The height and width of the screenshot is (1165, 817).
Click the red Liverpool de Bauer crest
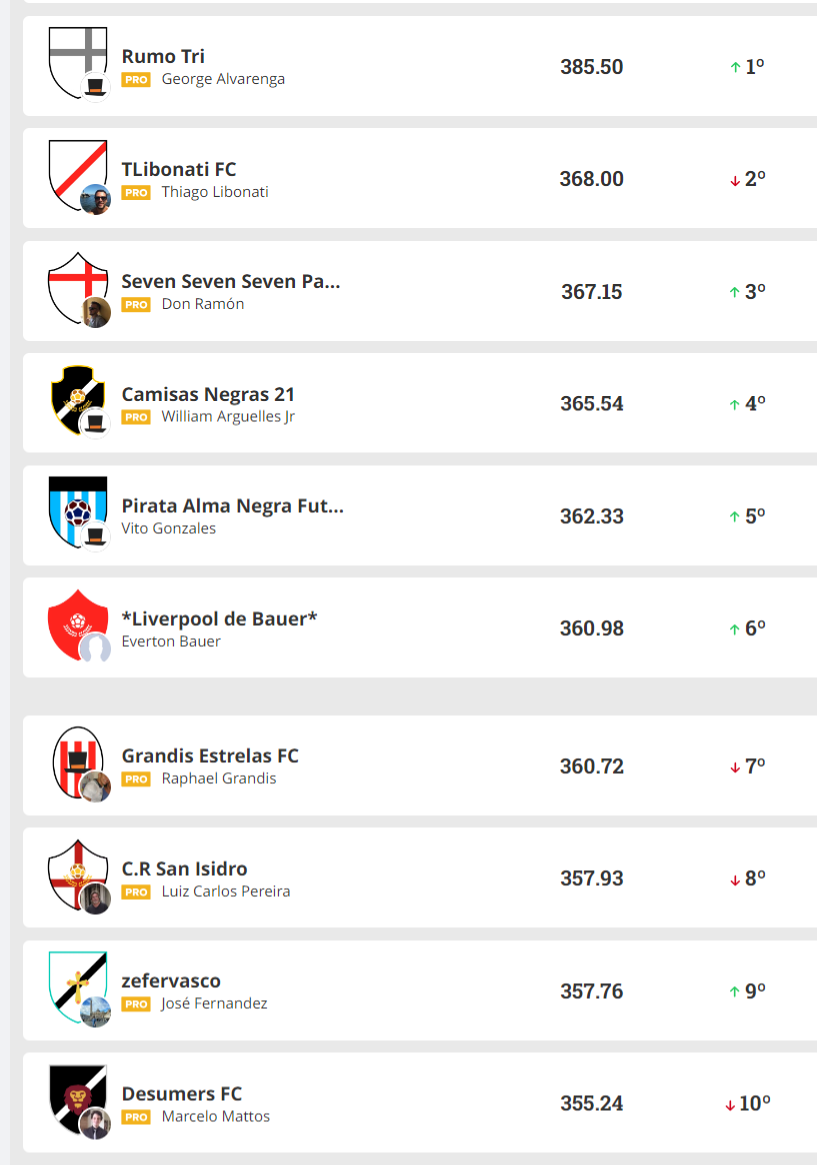pyautogui.click(x=74, y=621)
